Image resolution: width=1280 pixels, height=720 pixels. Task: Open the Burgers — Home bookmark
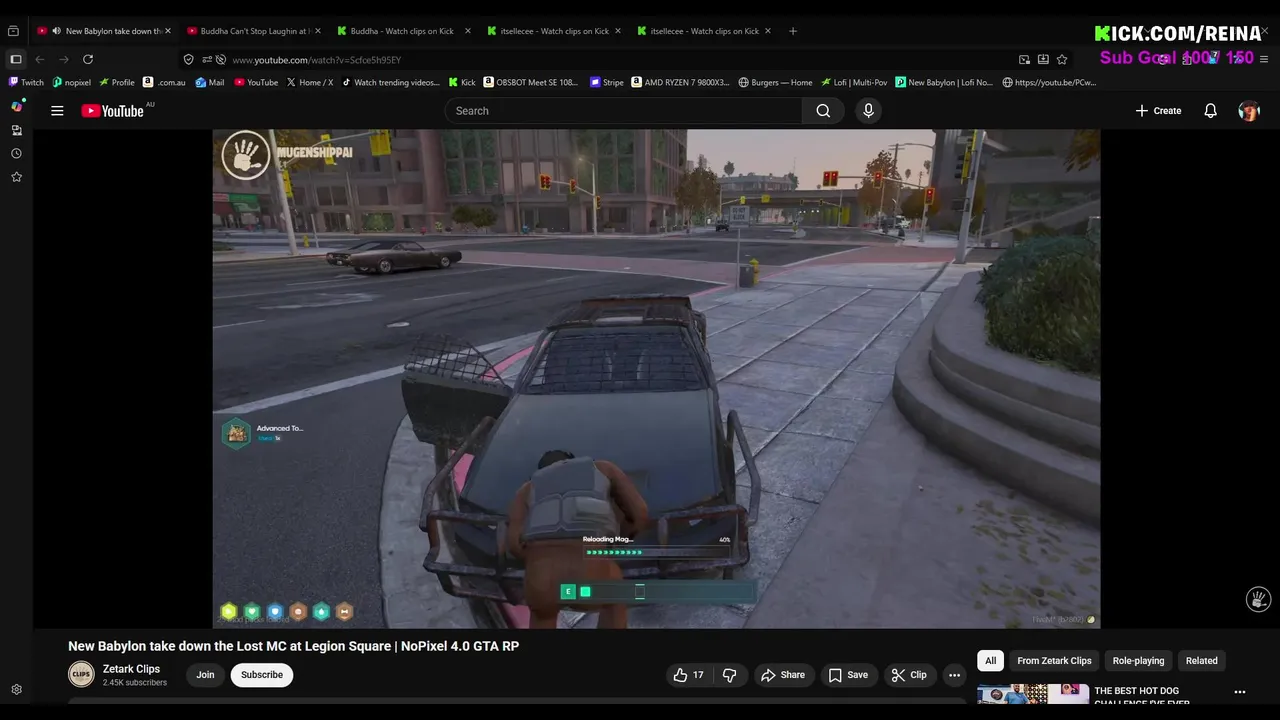click(x=775, y=83)
